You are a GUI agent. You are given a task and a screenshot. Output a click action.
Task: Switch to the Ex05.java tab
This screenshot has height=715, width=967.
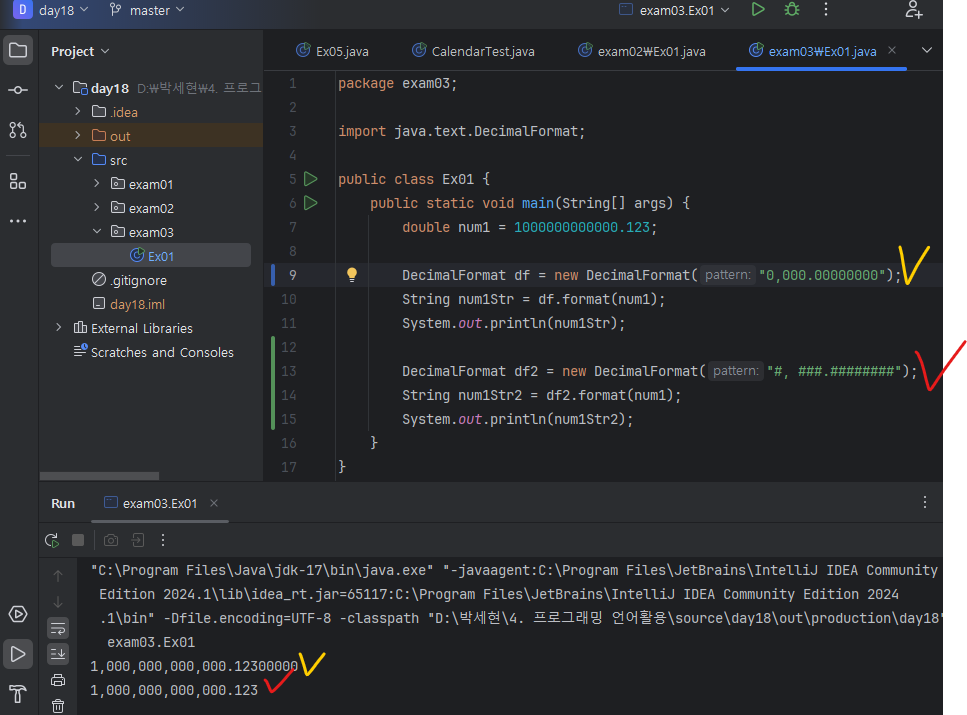click(x=332, y=51)
